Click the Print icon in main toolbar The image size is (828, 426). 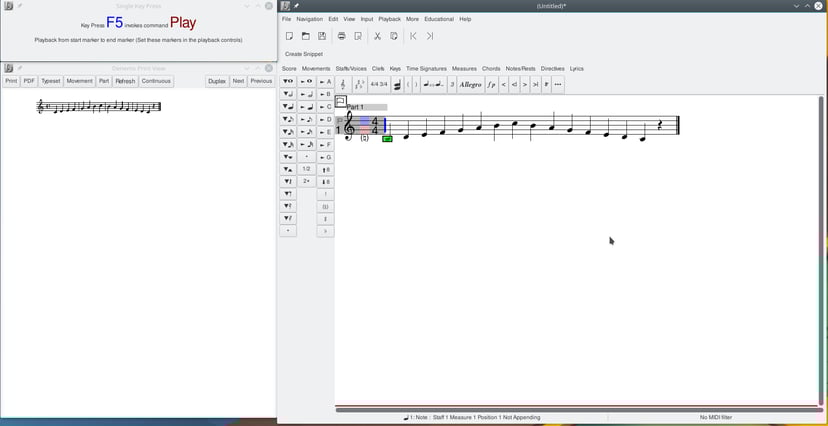tap(342, 36)
